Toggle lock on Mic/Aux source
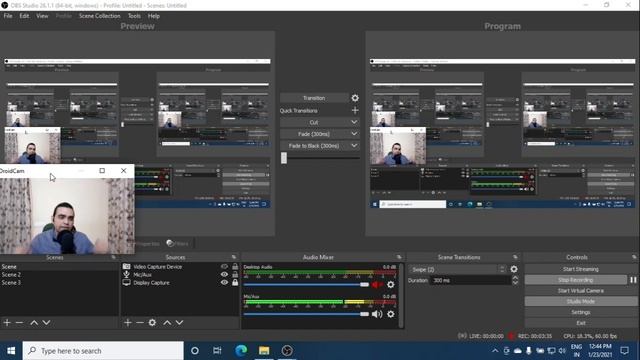 click(235, 275)
